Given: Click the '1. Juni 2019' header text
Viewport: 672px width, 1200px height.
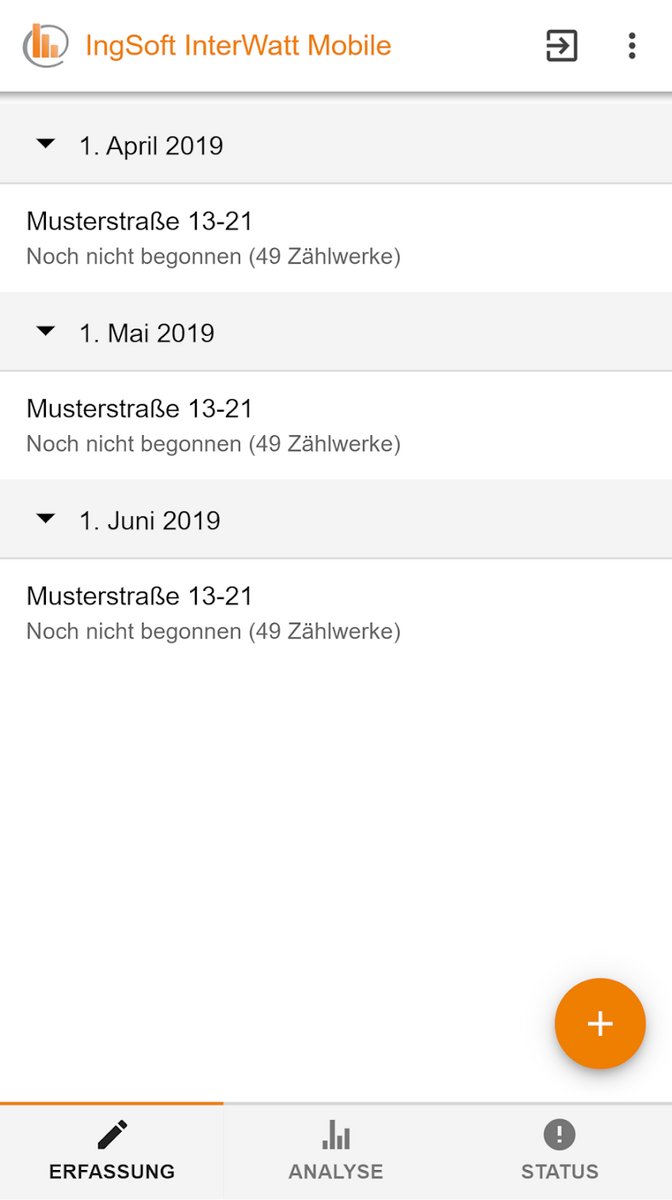Looking at the screenshot, I should coord(150,521).
